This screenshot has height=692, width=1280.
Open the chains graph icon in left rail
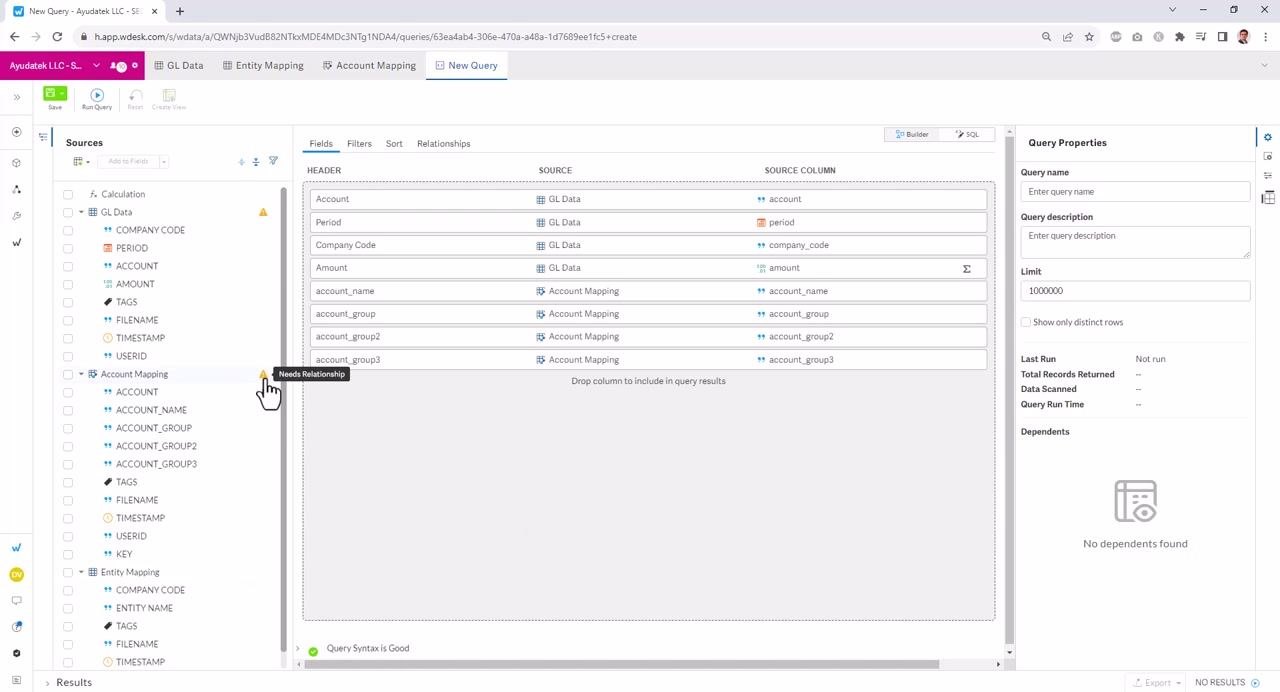tap(16, 189)
